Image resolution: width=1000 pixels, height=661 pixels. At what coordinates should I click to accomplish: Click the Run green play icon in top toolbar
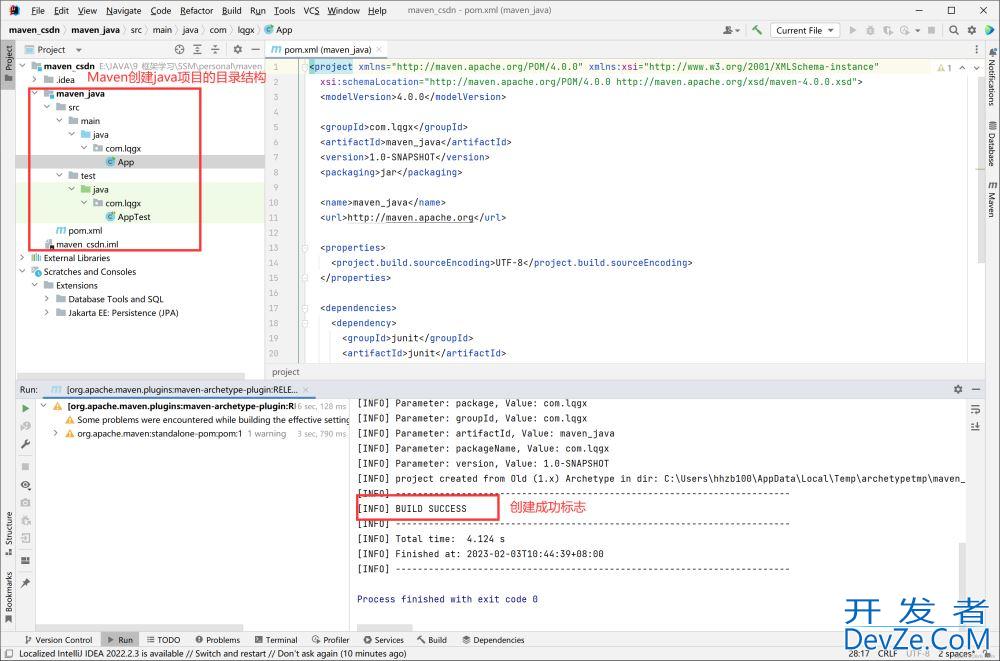tap(853, 30)
